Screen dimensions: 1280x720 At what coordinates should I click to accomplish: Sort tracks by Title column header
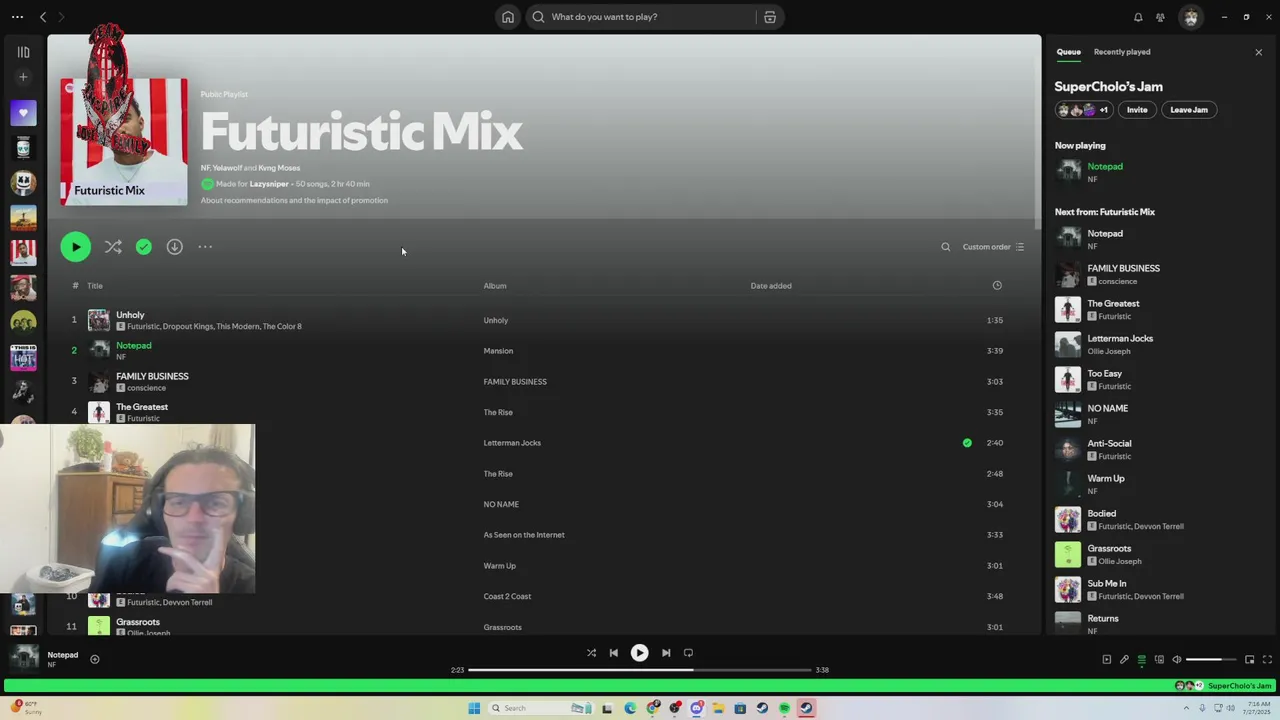[95, 286]
